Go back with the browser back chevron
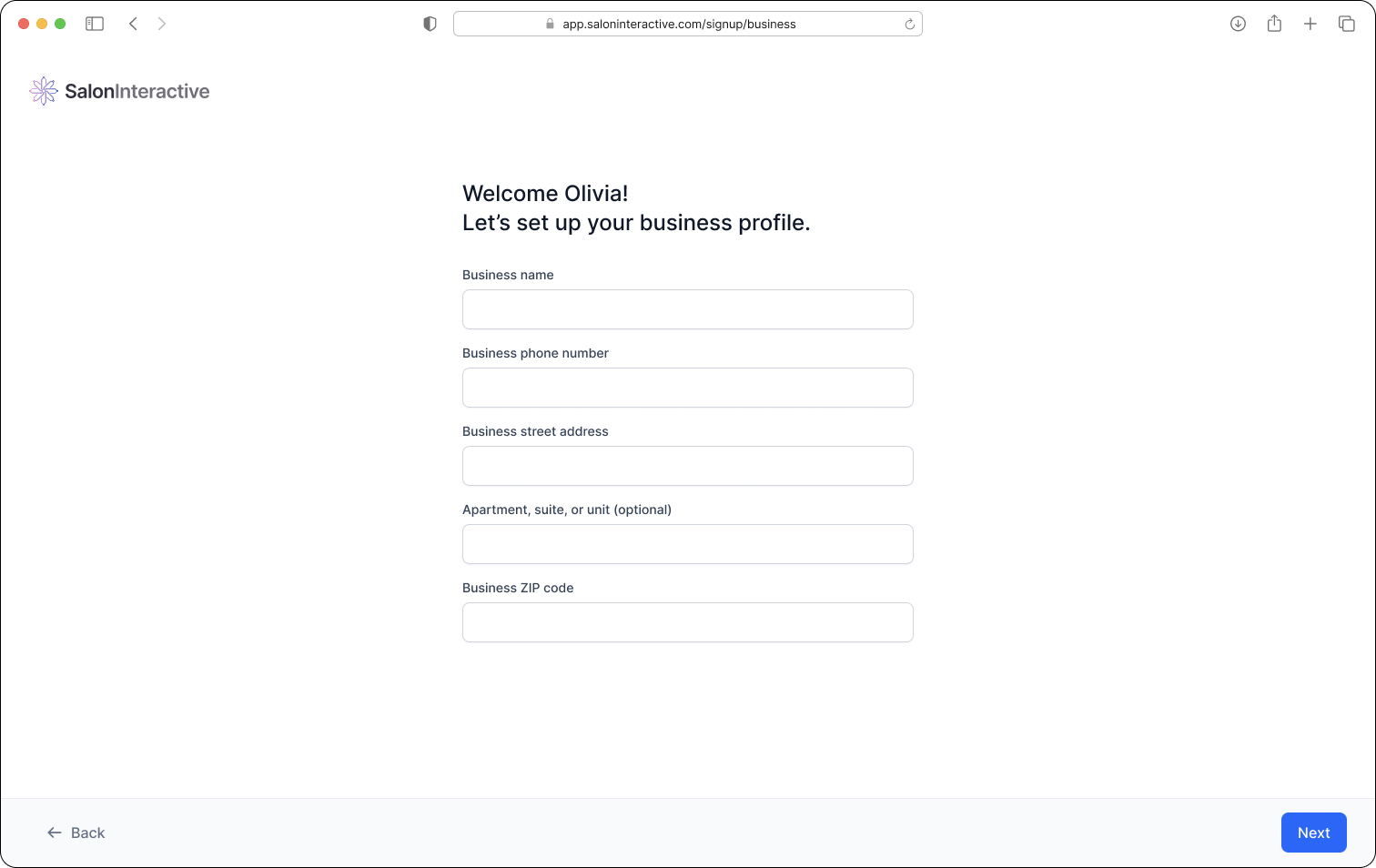This screenshot has height=868, width=1376. [134, 24]
